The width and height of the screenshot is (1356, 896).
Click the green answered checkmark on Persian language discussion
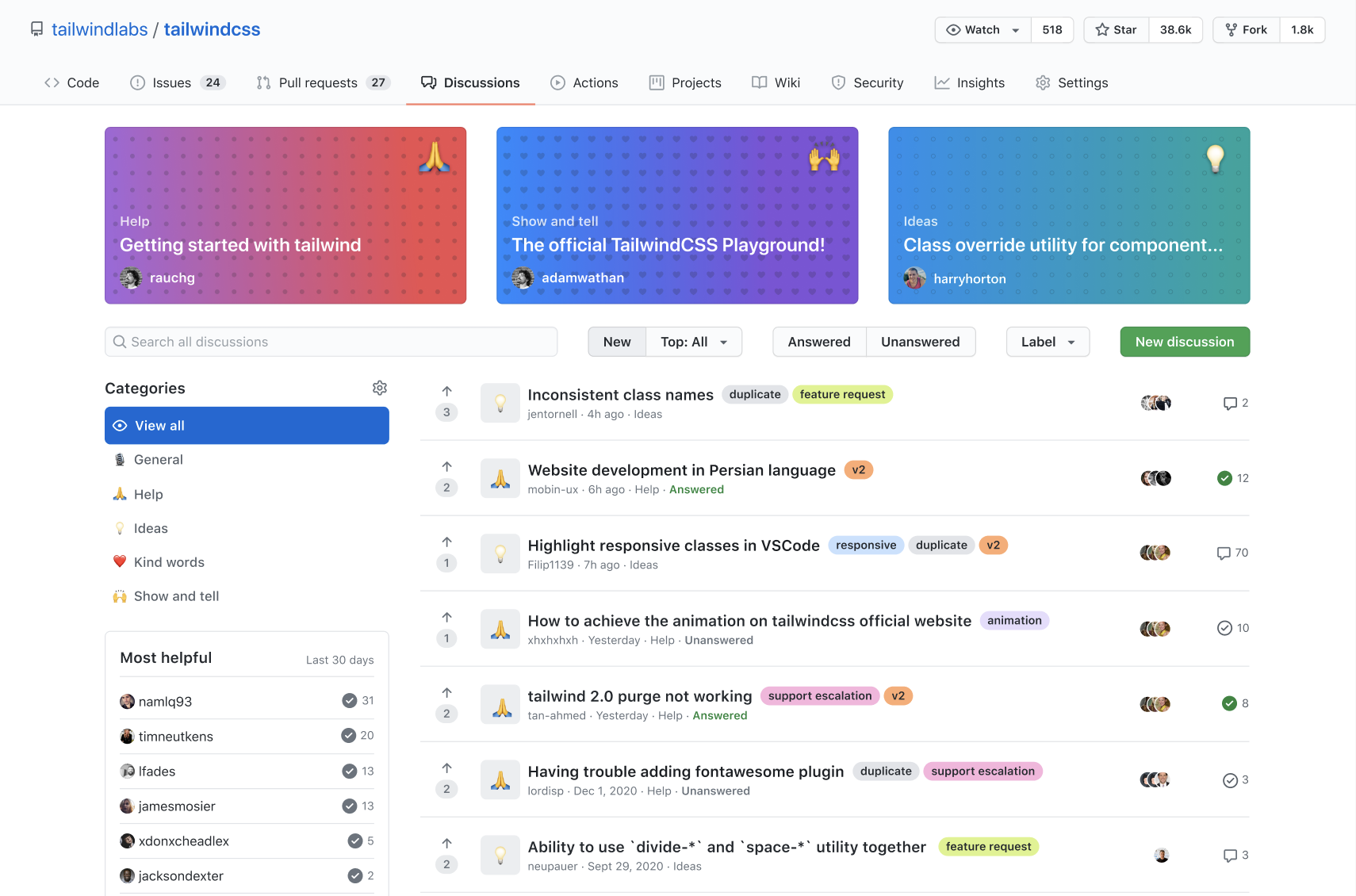(1224, 478)
